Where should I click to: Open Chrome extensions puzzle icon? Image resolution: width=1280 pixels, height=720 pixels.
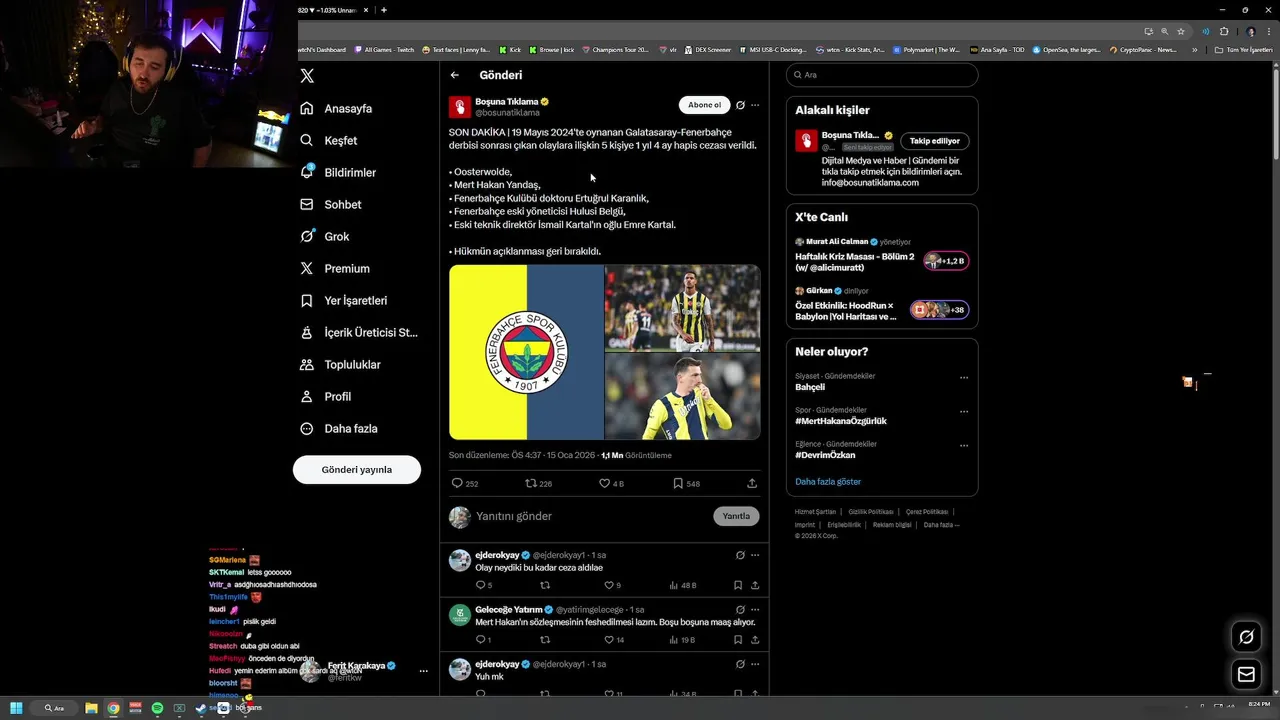tap(1224, 31)
